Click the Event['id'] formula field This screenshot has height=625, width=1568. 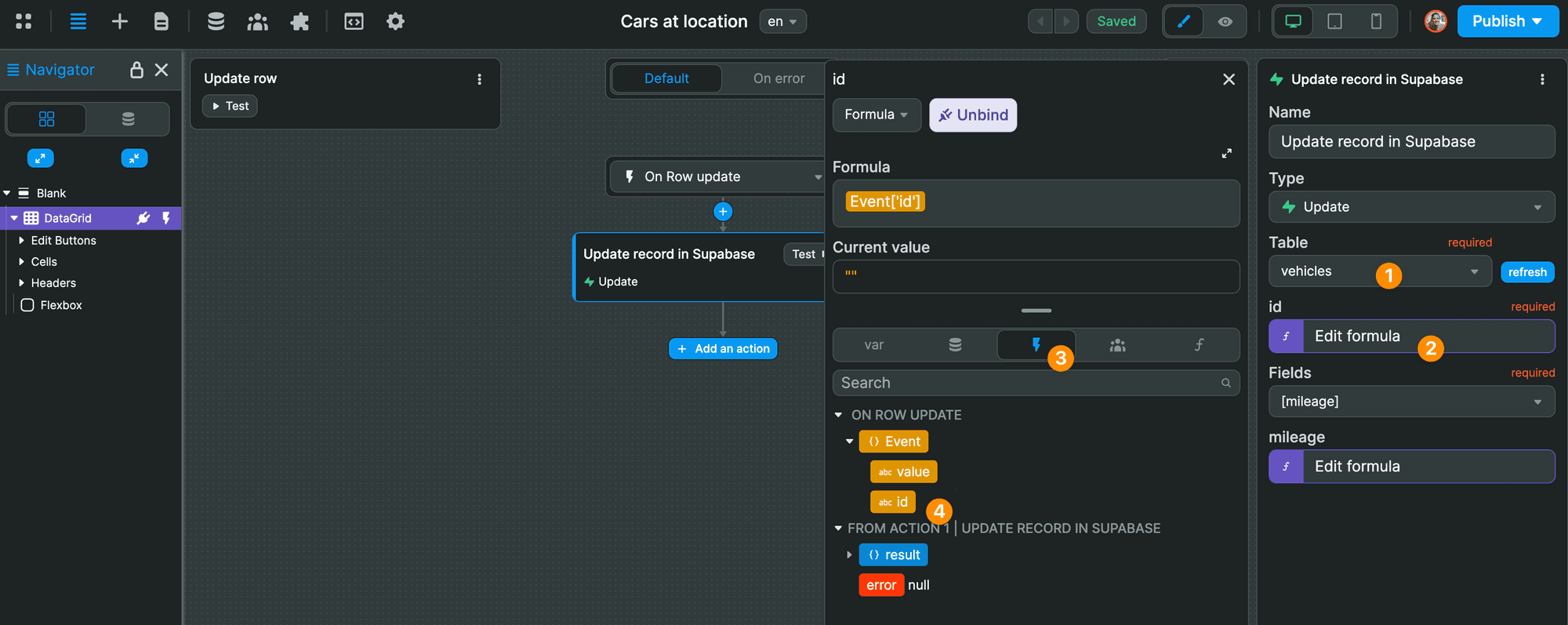click(x=1036, y=203)
